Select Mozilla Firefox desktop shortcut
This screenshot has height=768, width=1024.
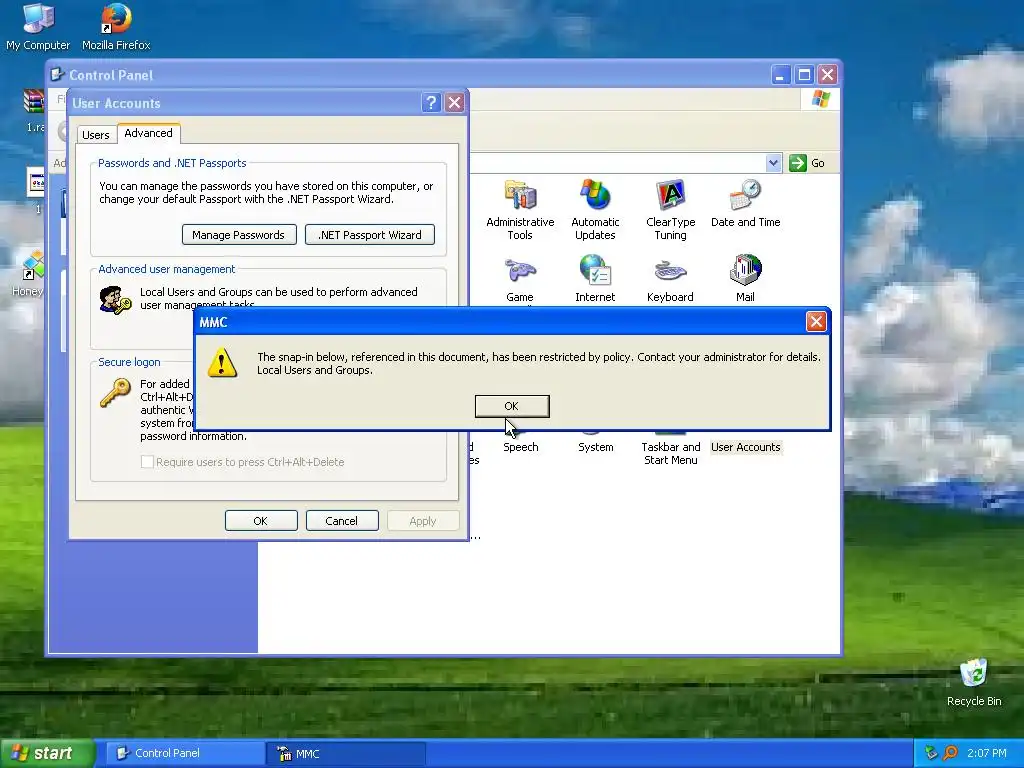(116, 27)
